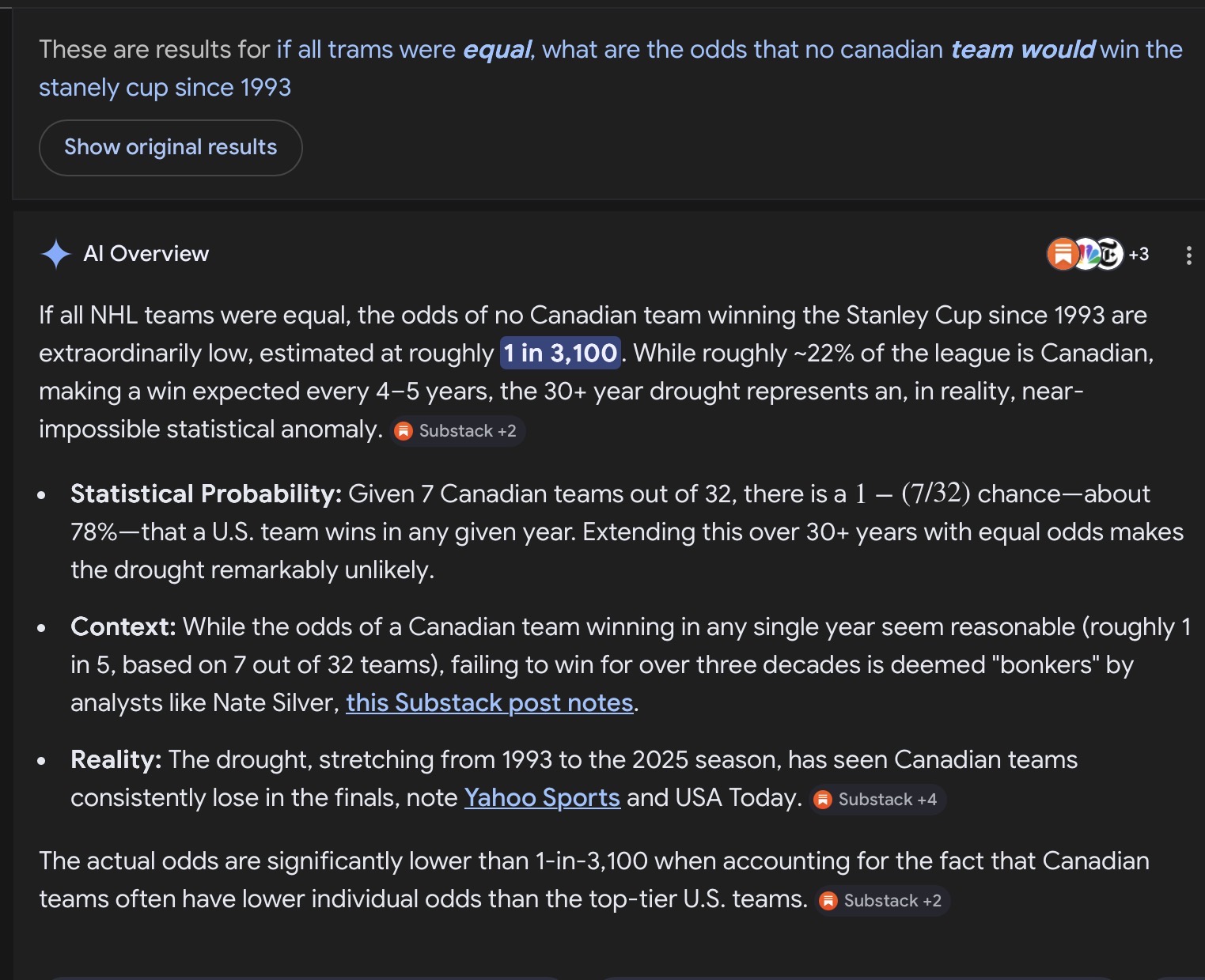Expand the +3 additional sources

pos(1139,254)
